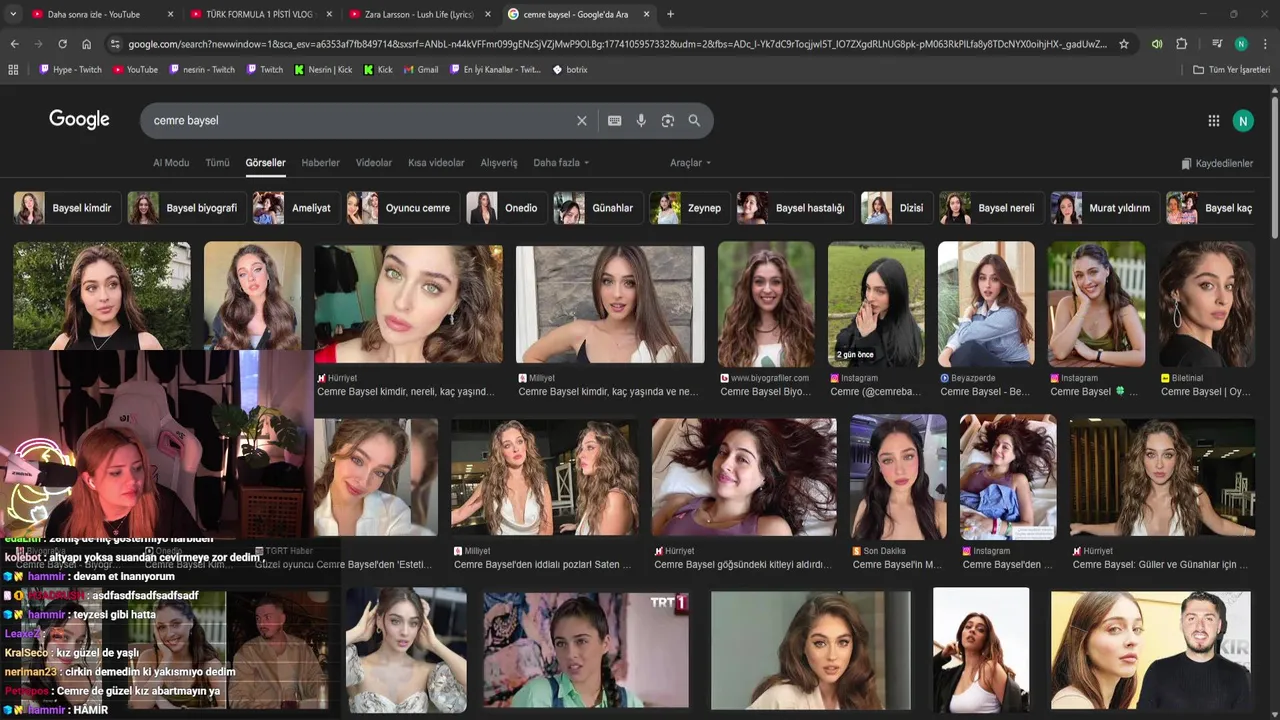This screenshot has height=720, width=1280.
Task: Open the Chrome three-dot menu
Action: pyautogui.click(x=1265, y=44)
